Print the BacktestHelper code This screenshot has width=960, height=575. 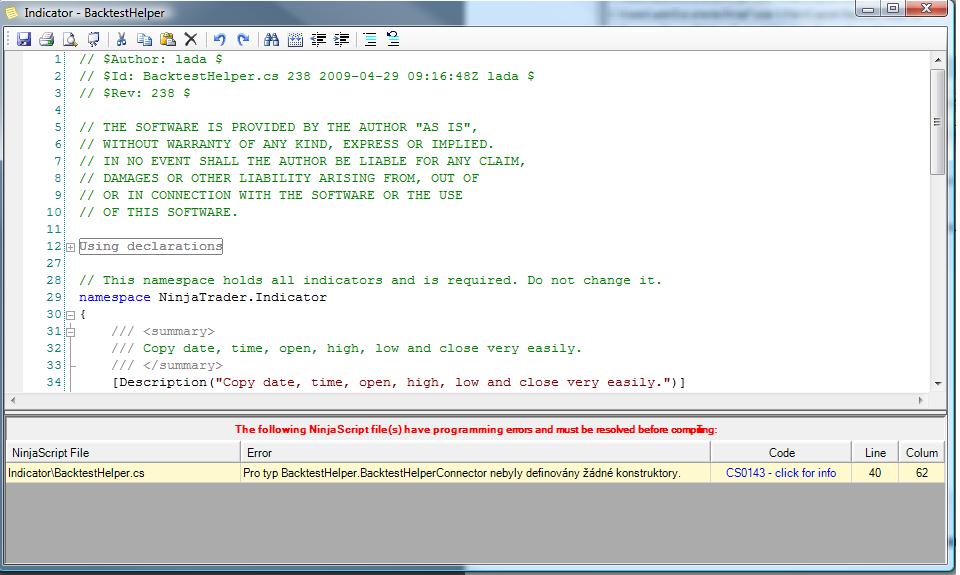(47, 39)
